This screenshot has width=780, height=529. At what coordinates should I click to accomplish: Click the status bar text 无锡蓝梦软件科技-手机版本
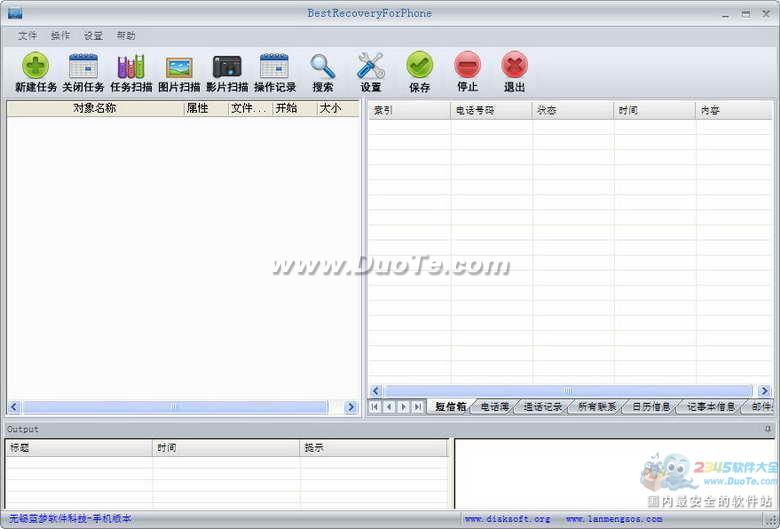pos(70,519)
